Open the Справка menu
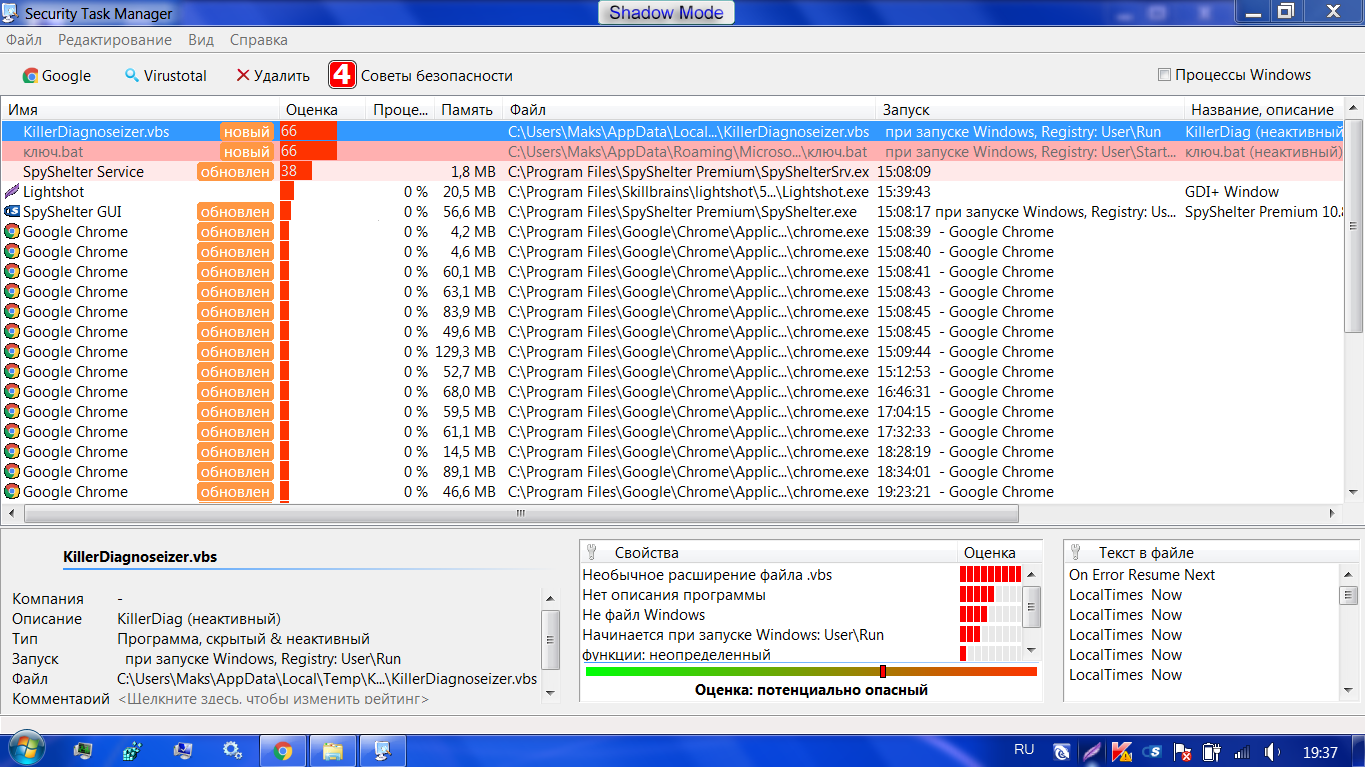 pyautogui.click(x=259, y=40)
